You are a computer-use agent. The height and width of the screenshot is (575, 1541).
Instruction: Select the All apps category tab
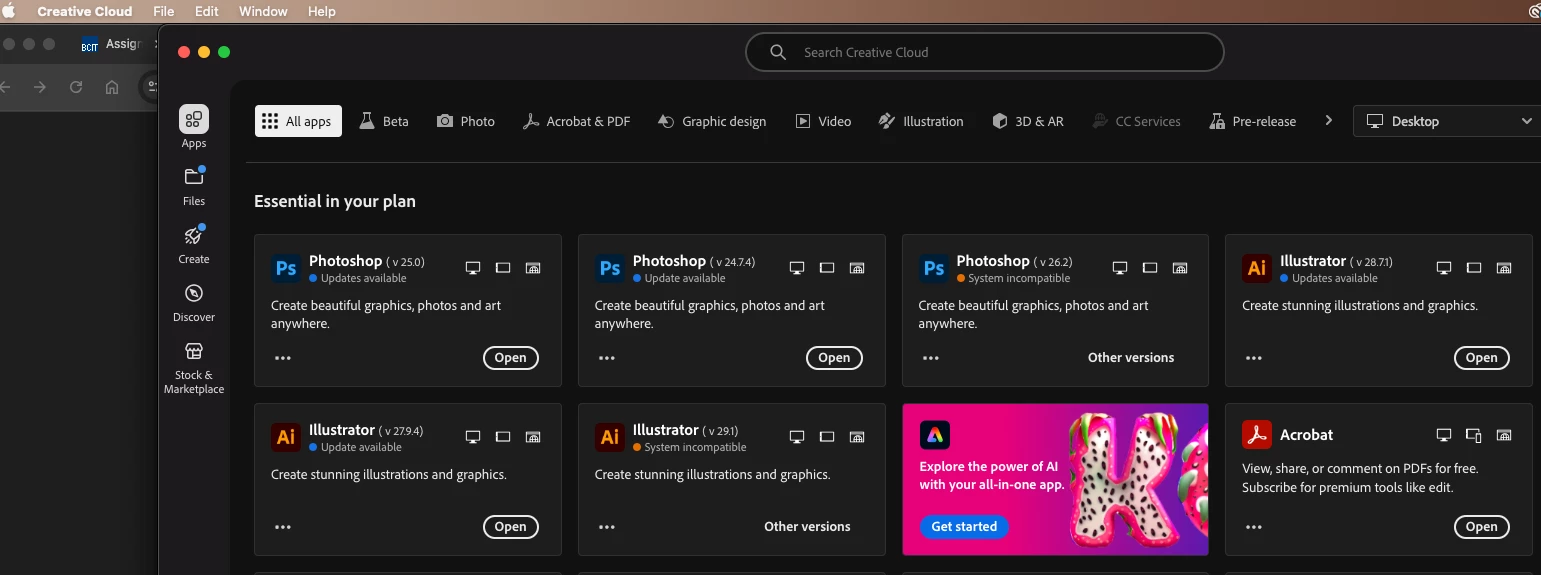tap(298, 121)
